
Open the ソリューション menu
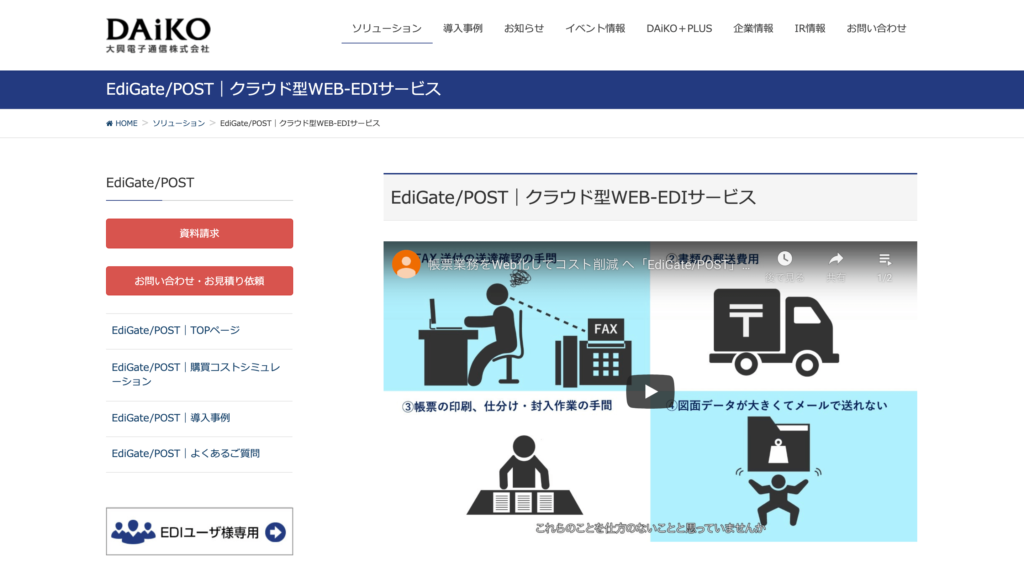coord(387,29)
